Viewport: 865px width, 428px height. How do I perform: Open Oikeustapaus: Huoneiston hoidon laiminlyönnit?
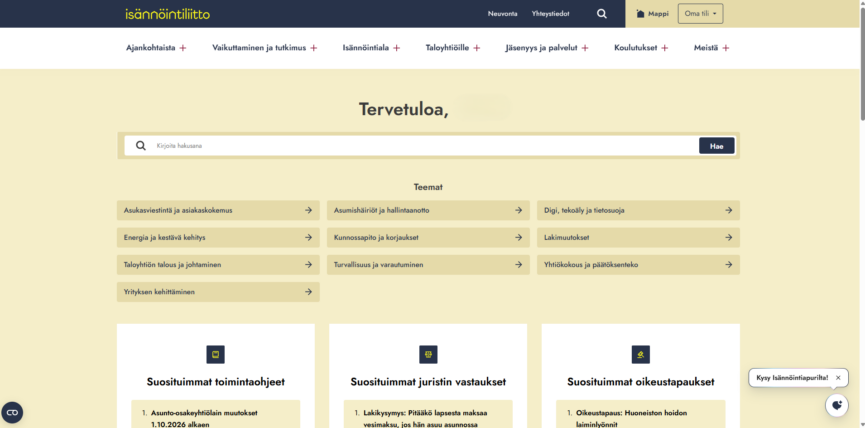coord(632,418)
